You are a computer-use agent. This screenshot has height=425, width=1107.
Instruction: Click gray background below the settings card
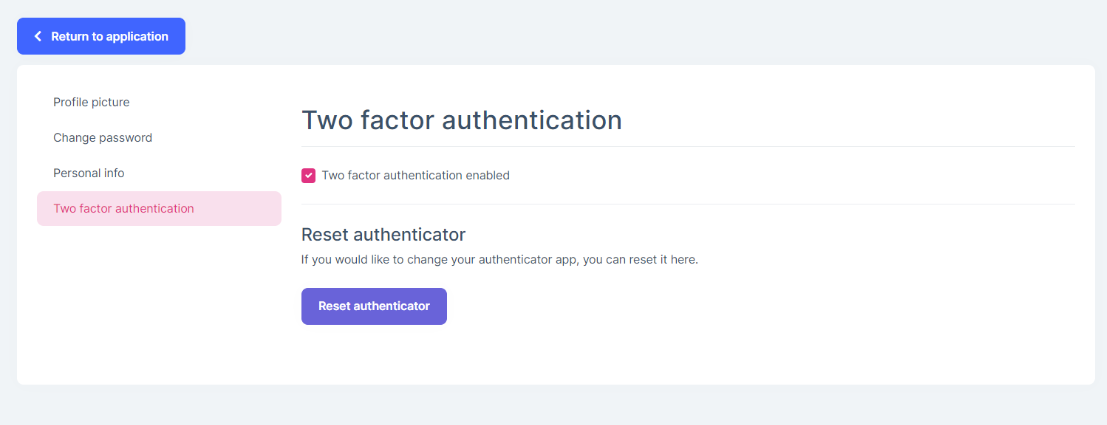[x=553, y=405]
